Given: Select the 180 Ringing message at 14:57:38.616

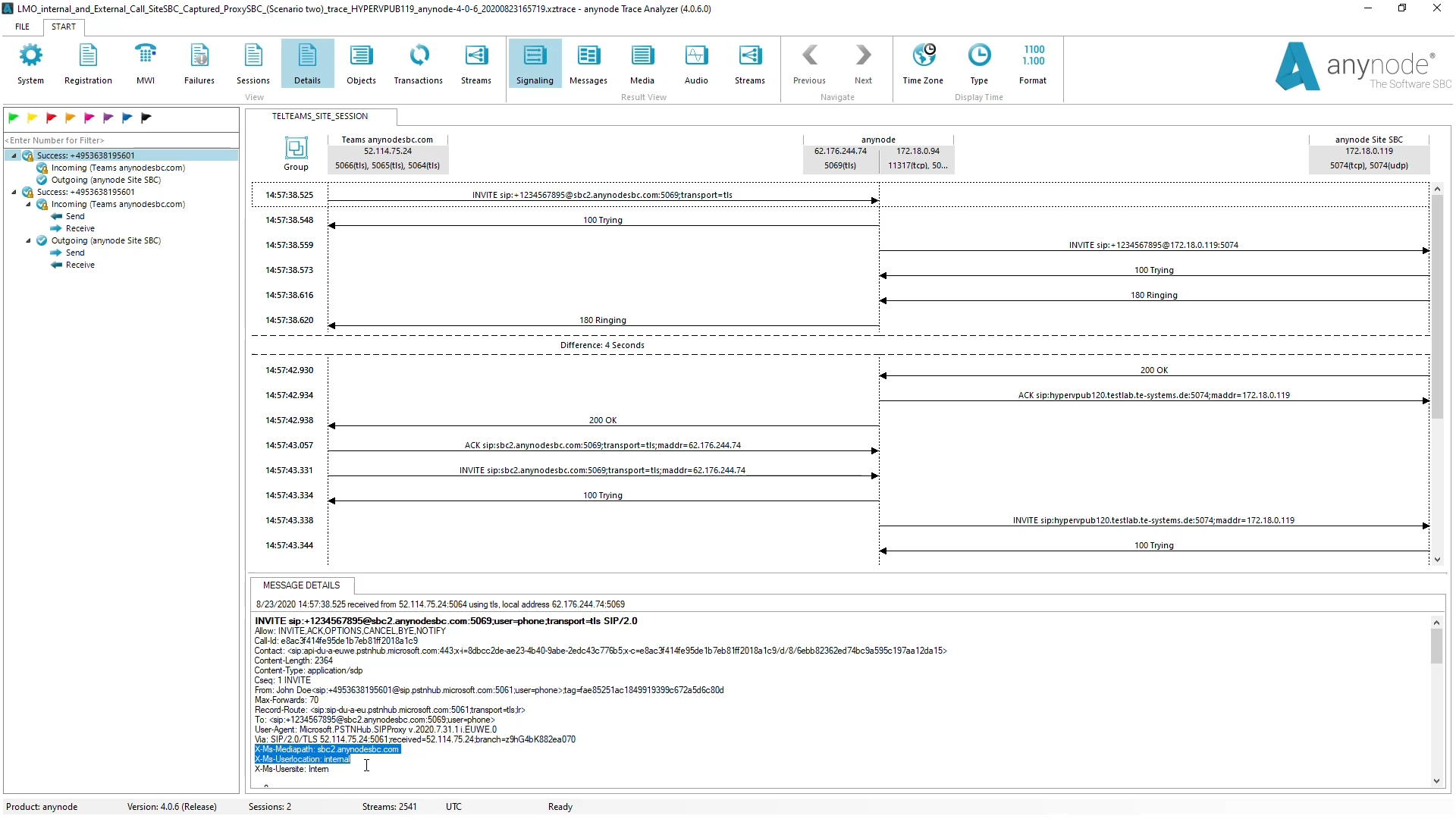Looking at the screenshot, I should coord(1153,296).
